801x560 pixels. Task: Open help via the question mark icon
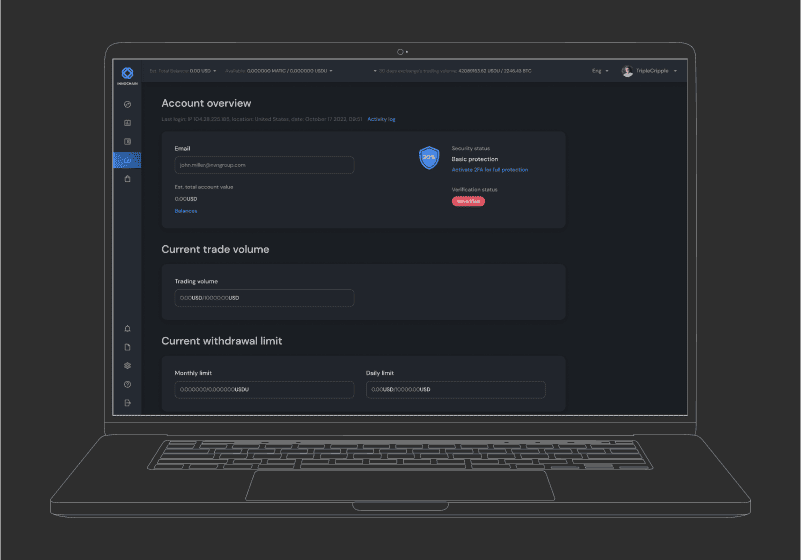(x=127, y=384)
